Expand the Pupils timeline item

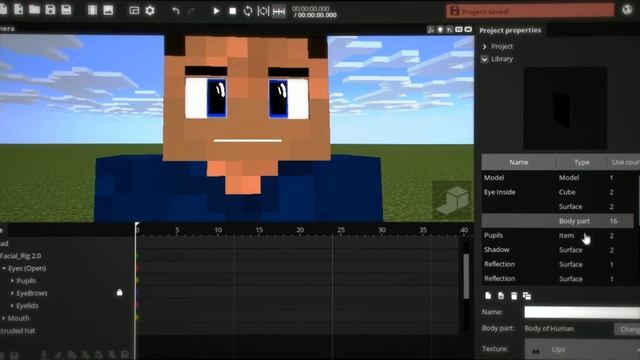tap(12, 281)
